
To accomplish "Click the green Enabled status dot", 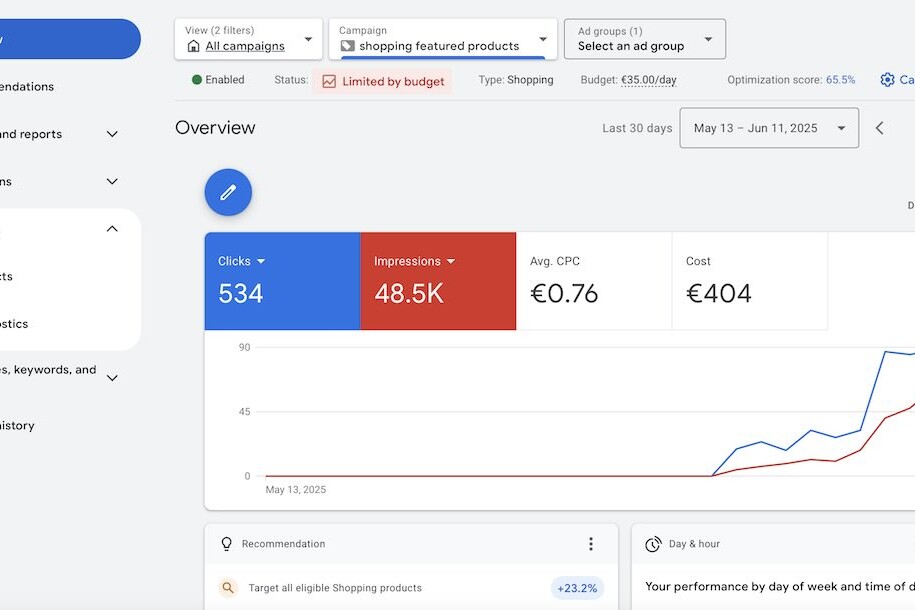I will coord(197,79).
